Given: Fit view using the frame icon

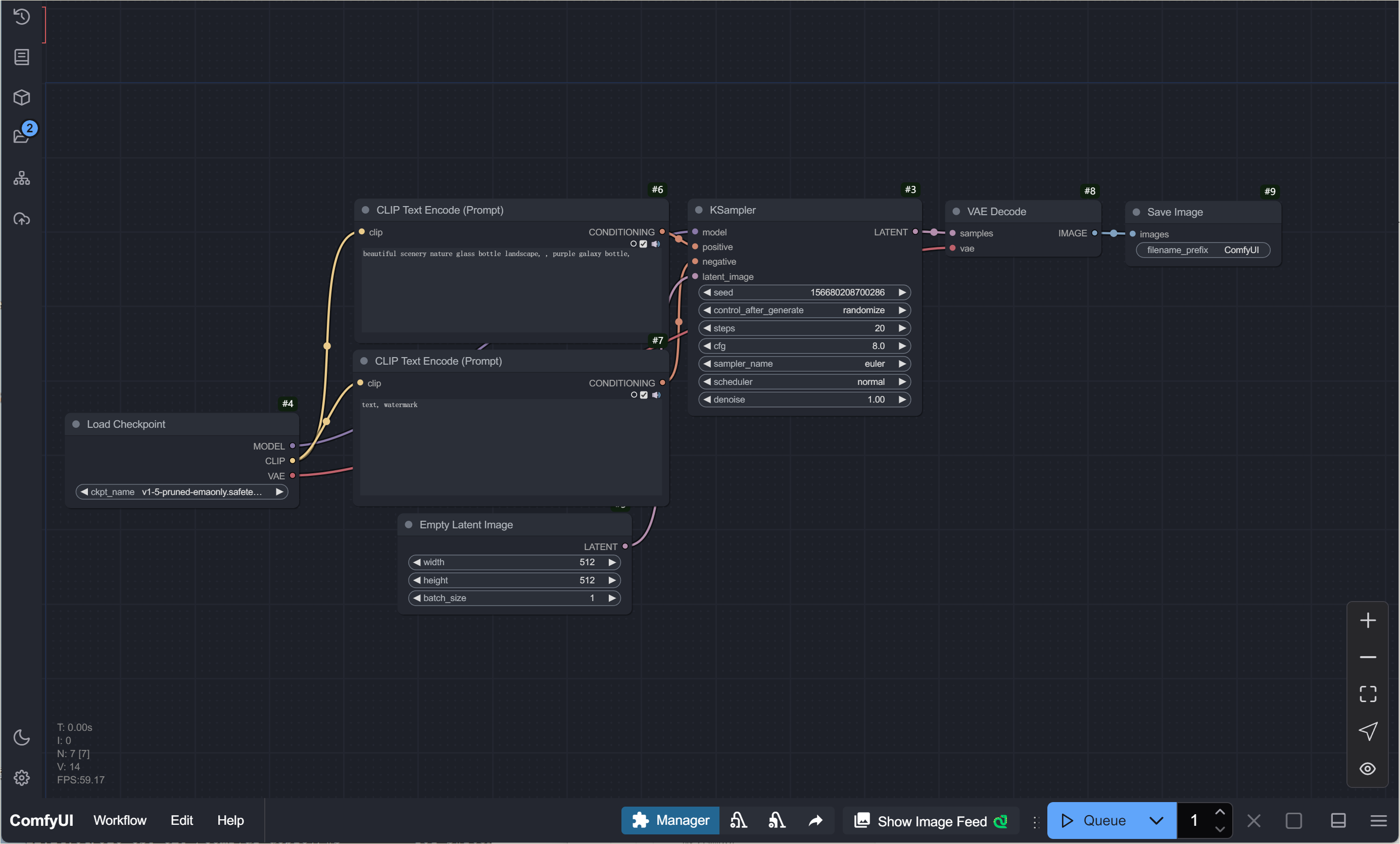Looking at the screenshot, I should [x=1367, y=694].
